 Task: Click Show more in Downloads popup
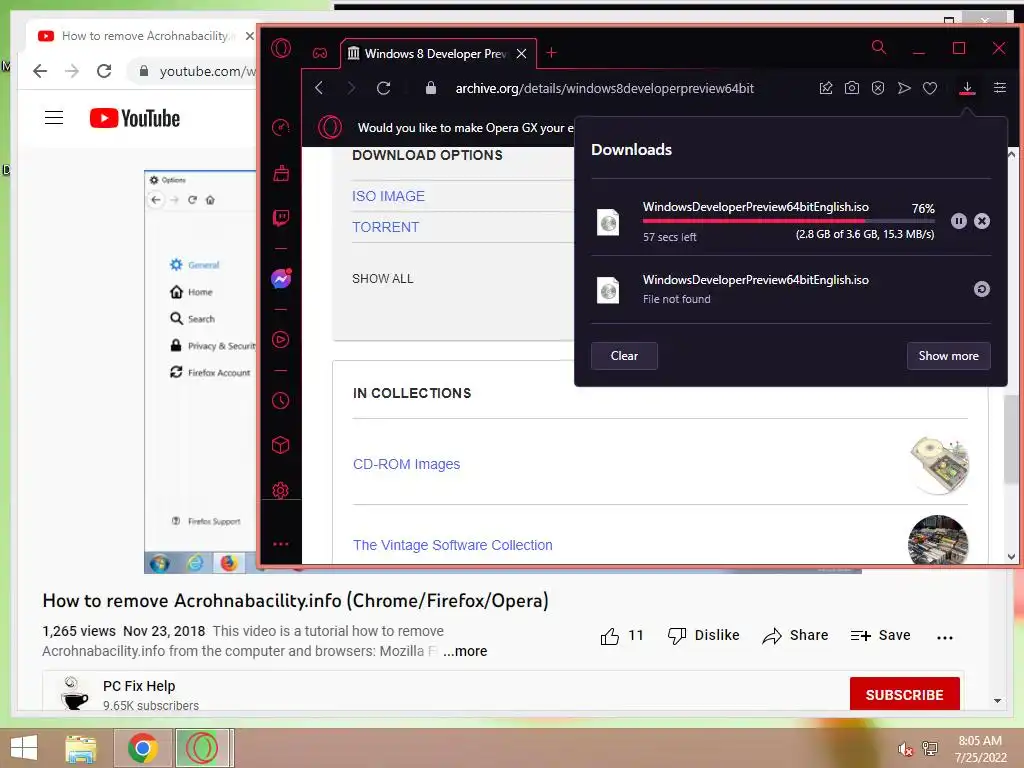click(x=948, y=356)
